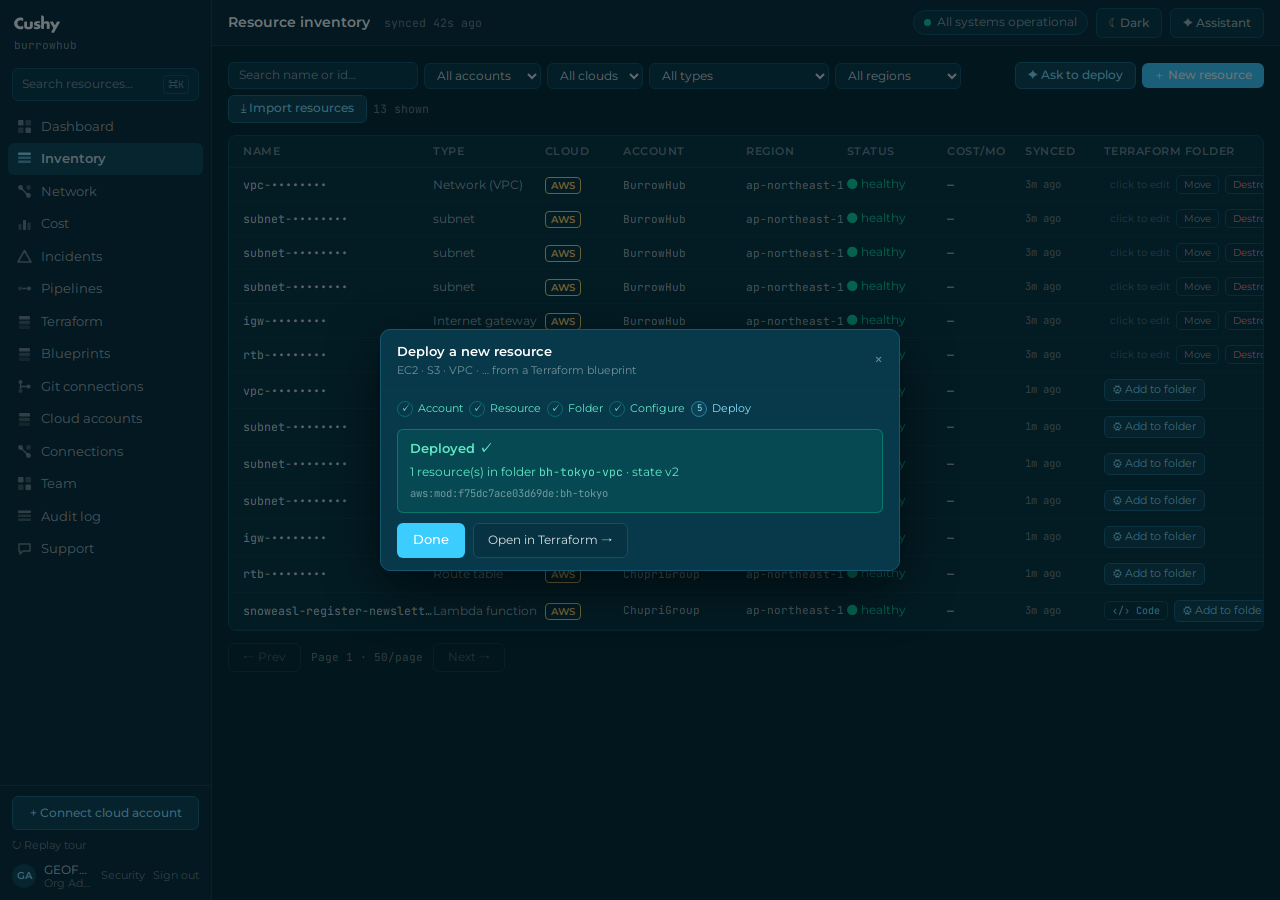This screenshot has width=1280, height=900.
Task: Click the Inventory sidebar icon
Action: (x=24, y=158)
